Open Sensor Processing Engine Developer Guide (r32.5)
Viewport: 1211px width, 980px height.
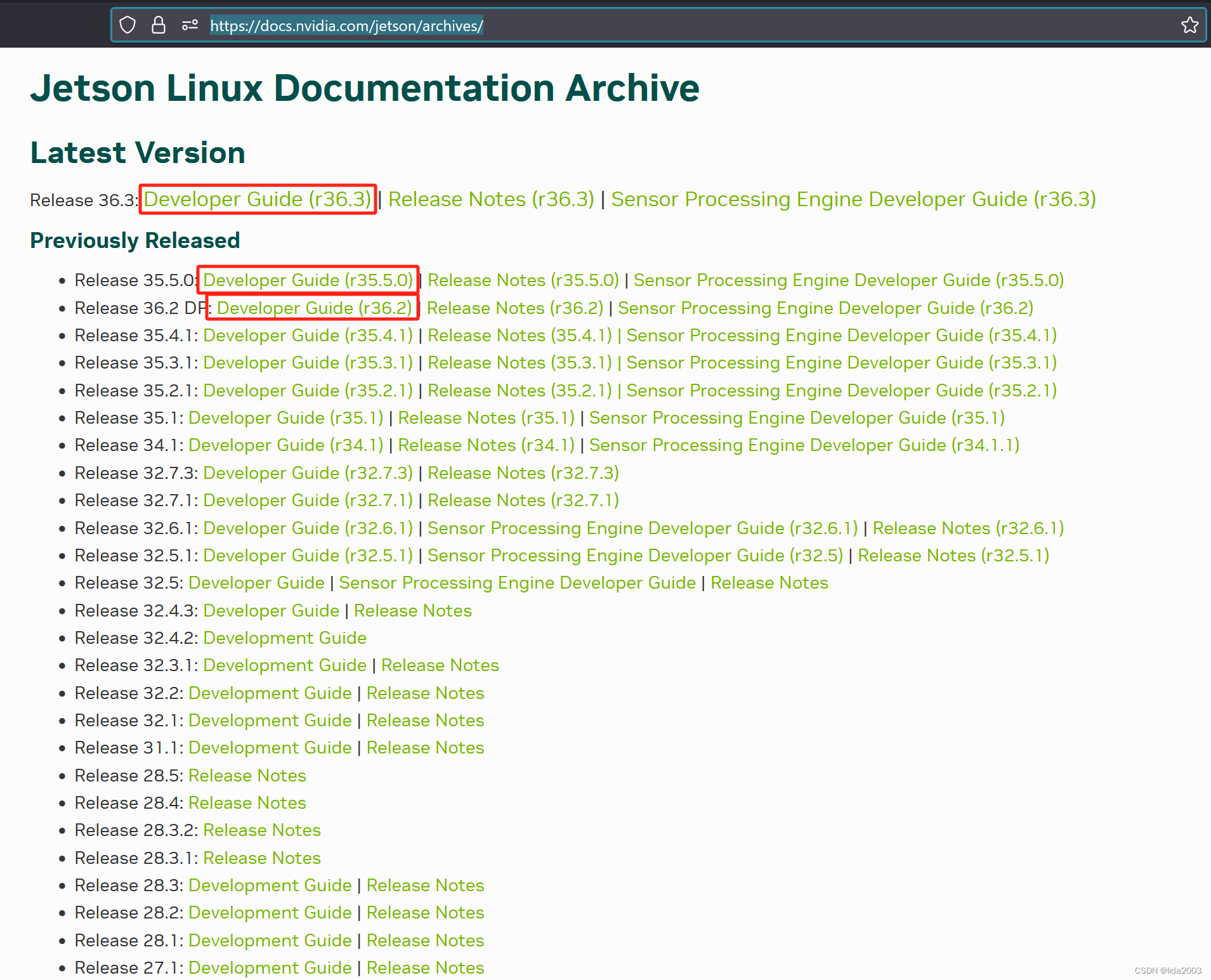(635, 556)
